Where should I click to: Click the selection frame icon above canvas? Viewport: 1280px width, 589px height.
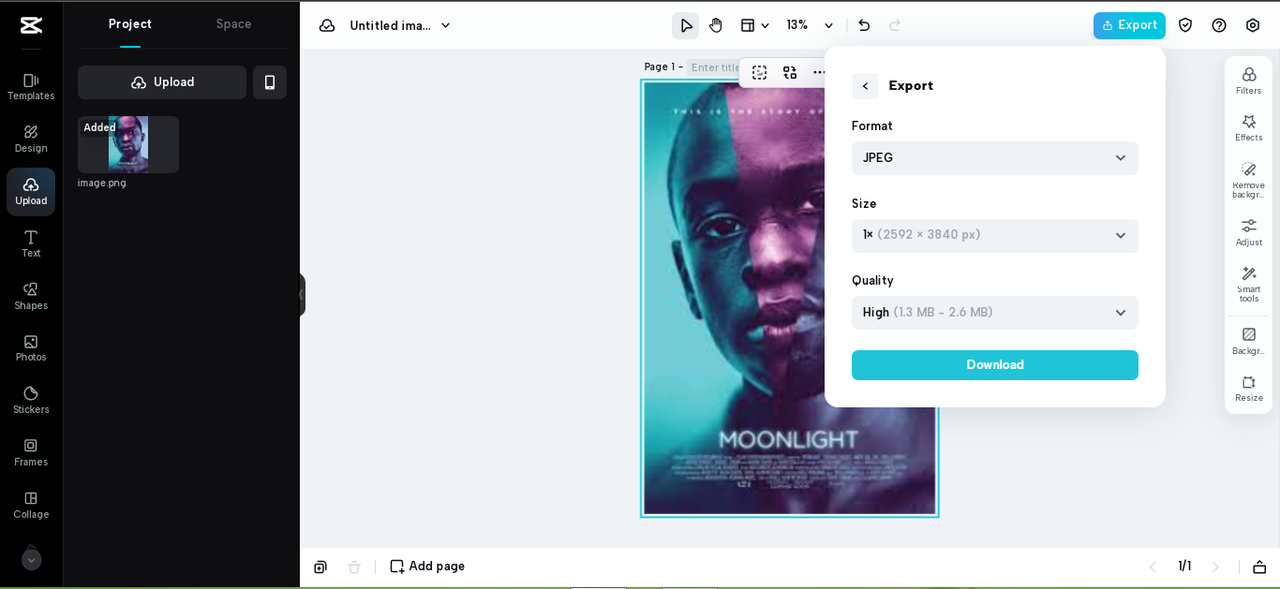coord(760,72)
